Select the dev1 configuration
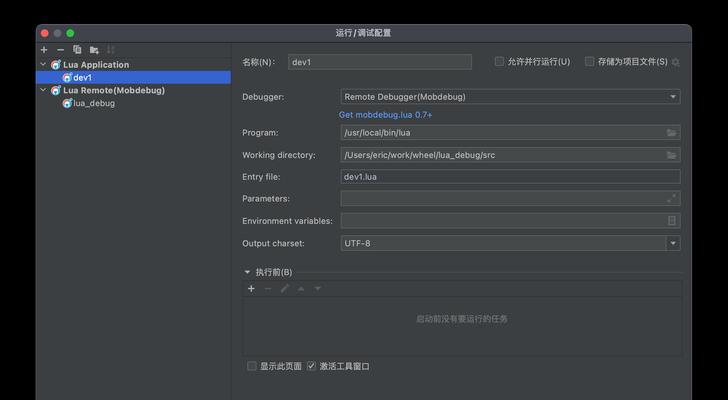The height and width of the screenshot is (400, 728). 133,77
